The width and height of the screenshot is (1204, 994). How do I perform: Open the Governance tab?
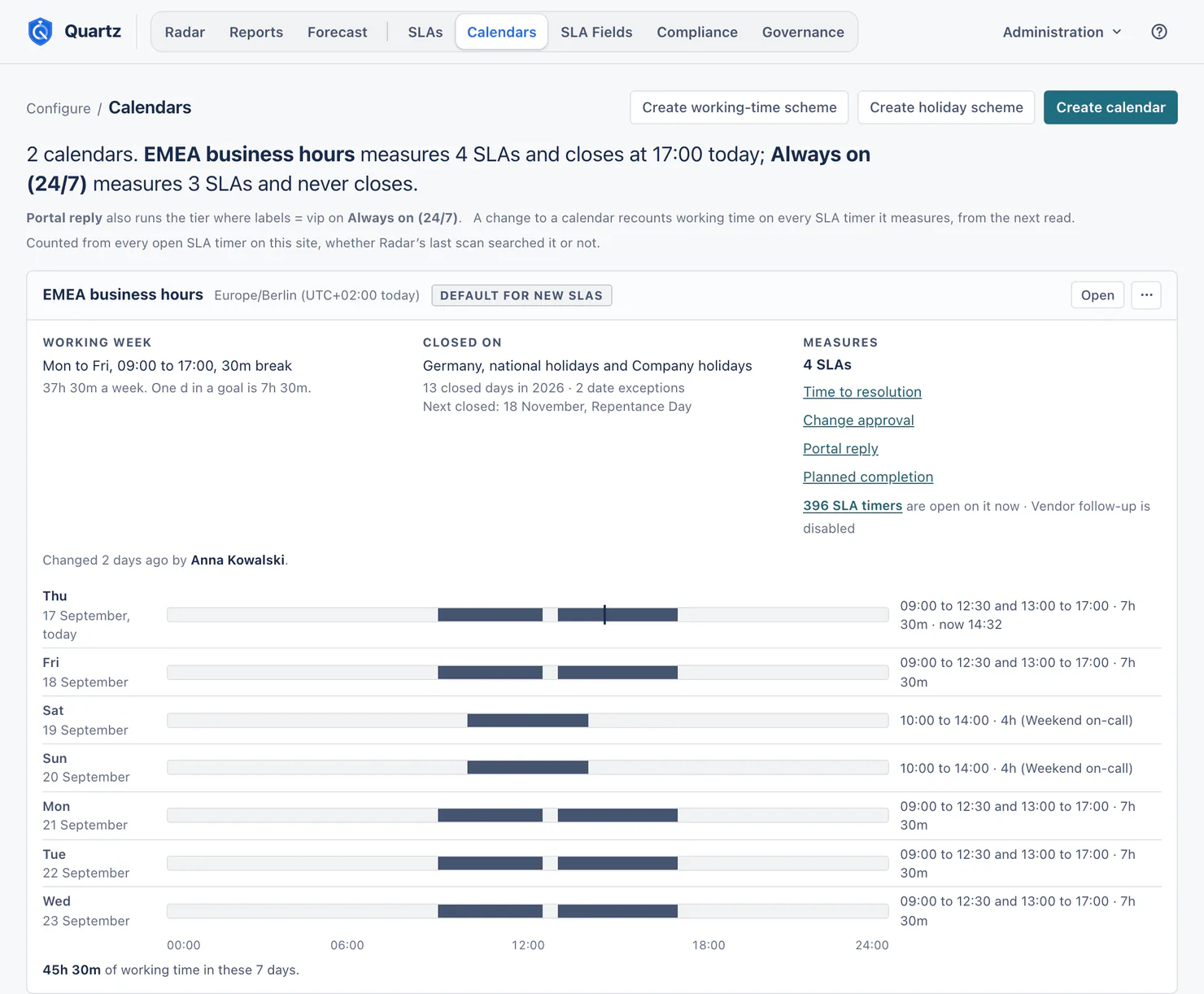(x=803, y=32)
